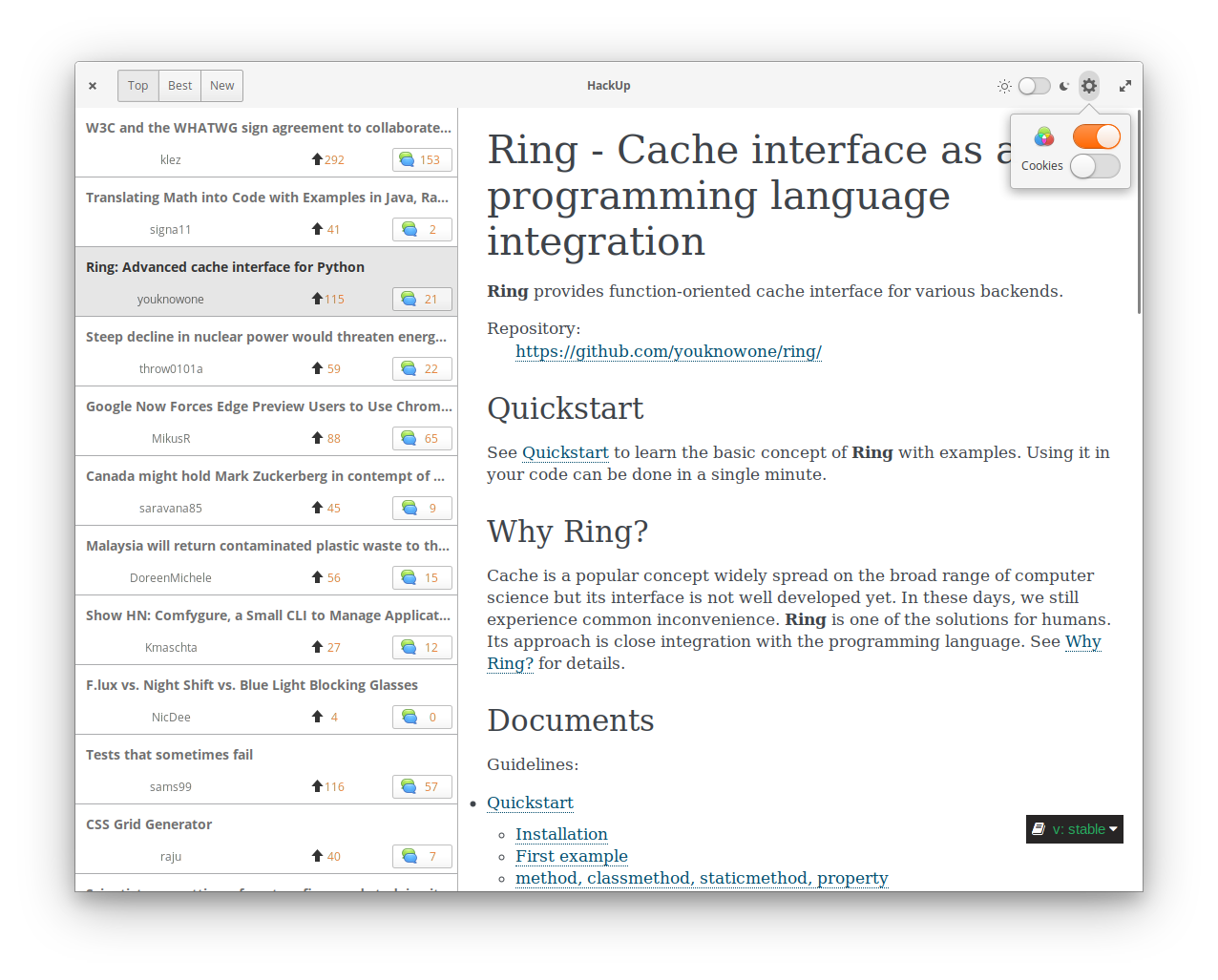Image resolution: width=1218 pixels, height=980 pixels.
Task: Click upvote arrow on Ring cache story
Action: [x=317, y=299]
